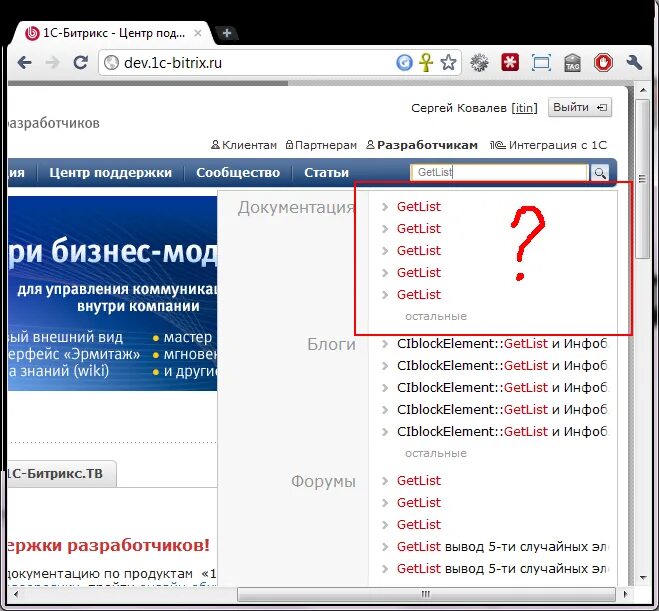Click остальные under Блоги results
The image size is (659, 611).
point(436,453)
